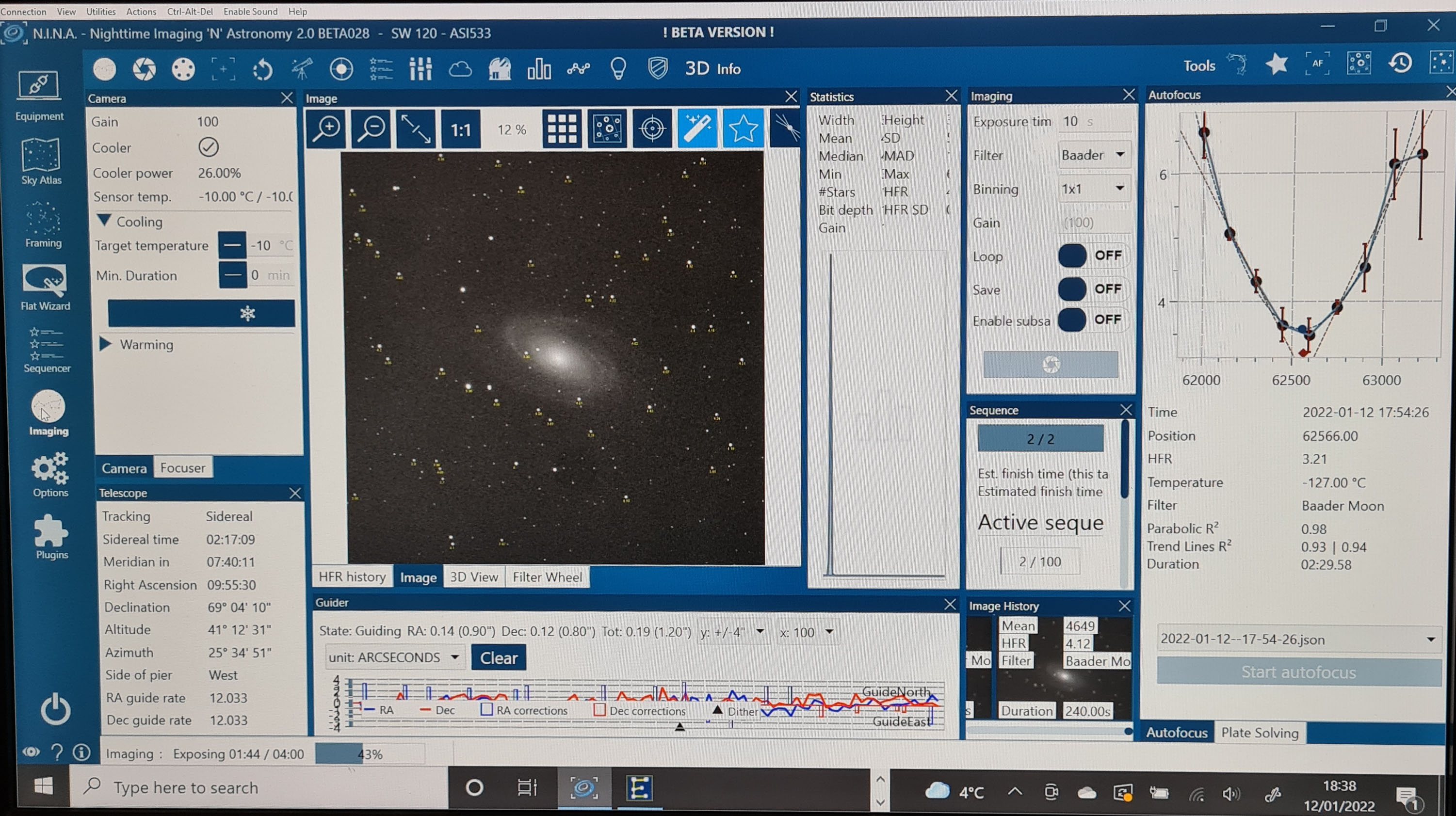Screen dimensions: 1456x816
Task: Click the Image History horizontal scrollbar
Action: point(1050,731)
